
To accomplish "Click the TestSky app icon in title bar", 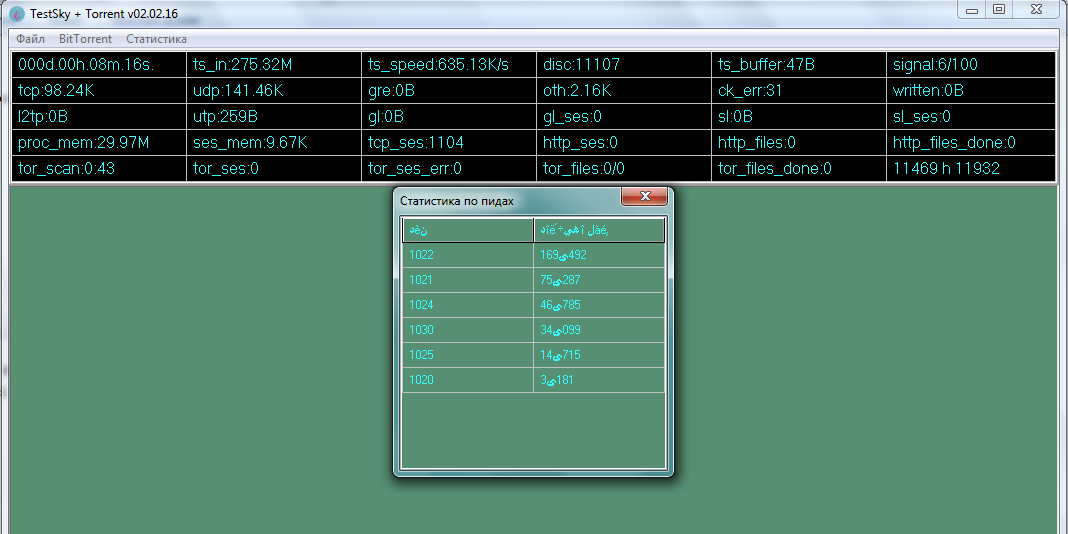I will (x=17, y=14).
